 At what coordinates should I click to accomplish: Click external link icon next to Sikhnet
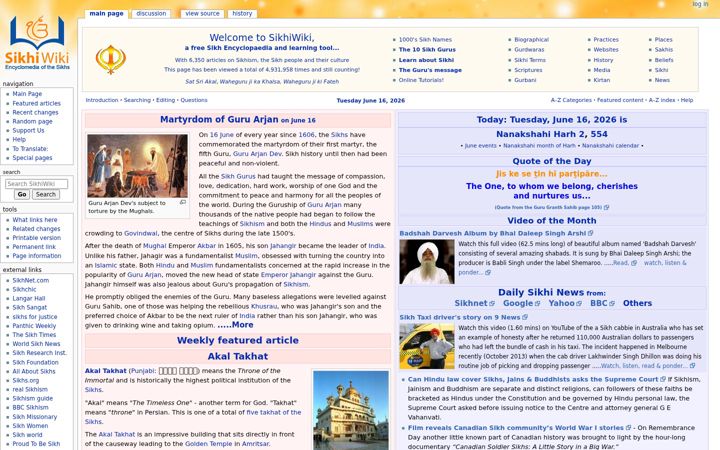[492, 304]
